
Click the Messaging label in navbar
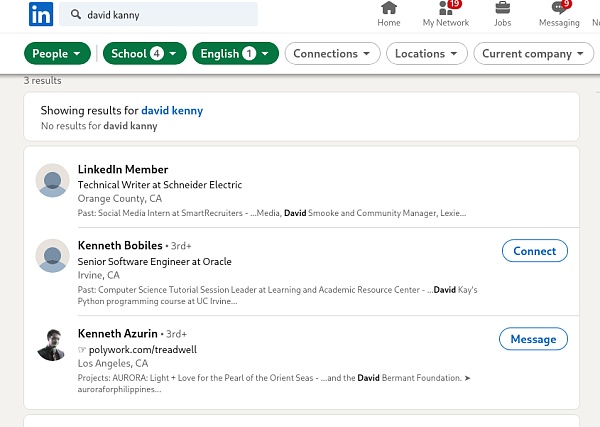point(559,23)
